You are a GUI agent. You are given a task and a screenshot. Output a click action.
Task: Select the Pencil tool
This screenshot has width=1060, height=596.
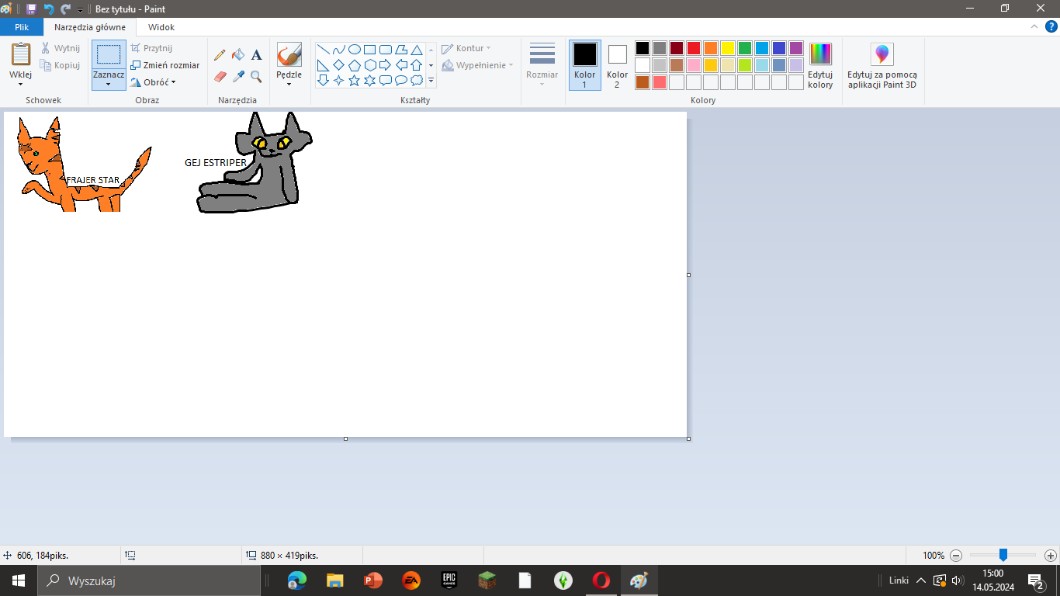point(220,56)
